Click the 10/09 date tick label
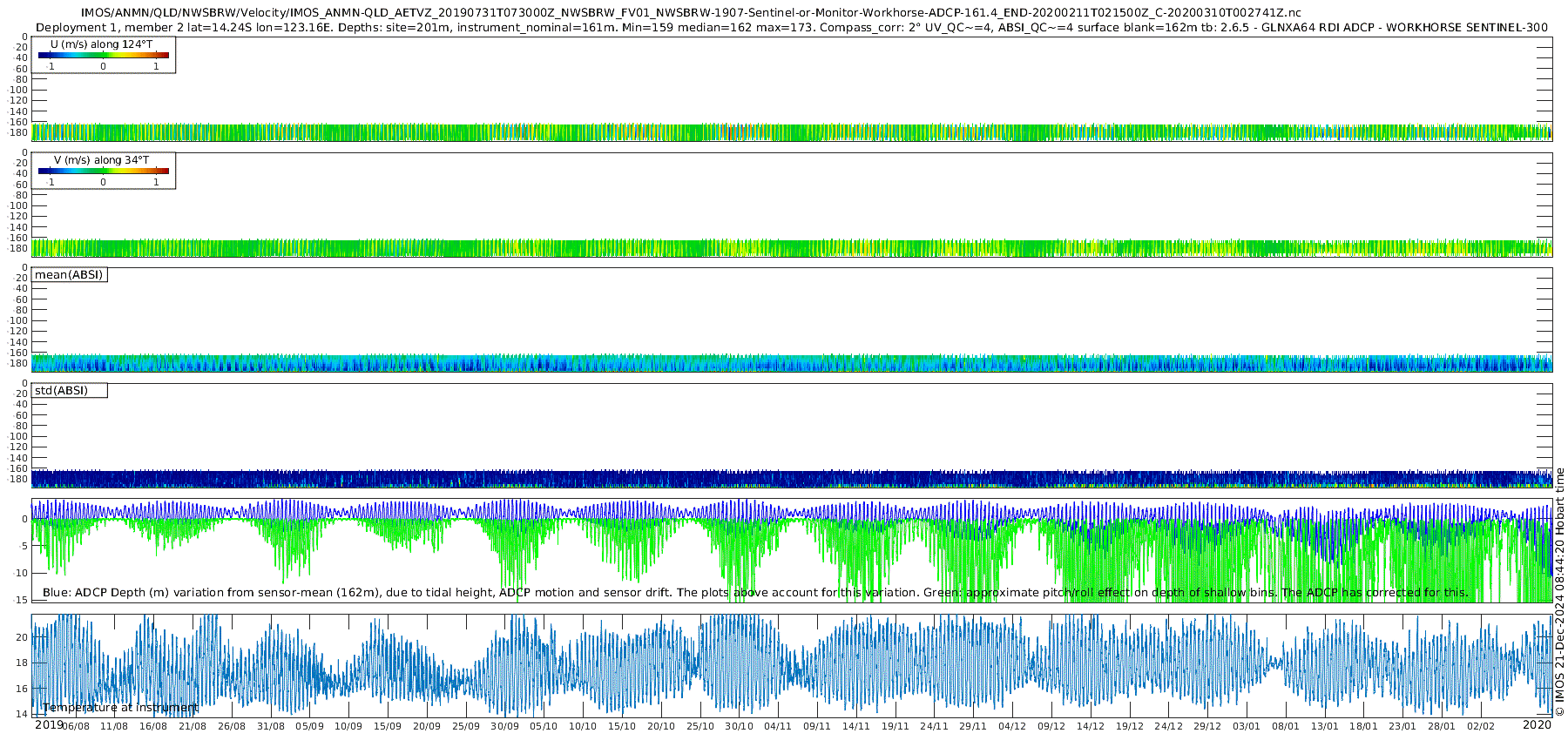 pyautogui.click(x=348, y=726)
